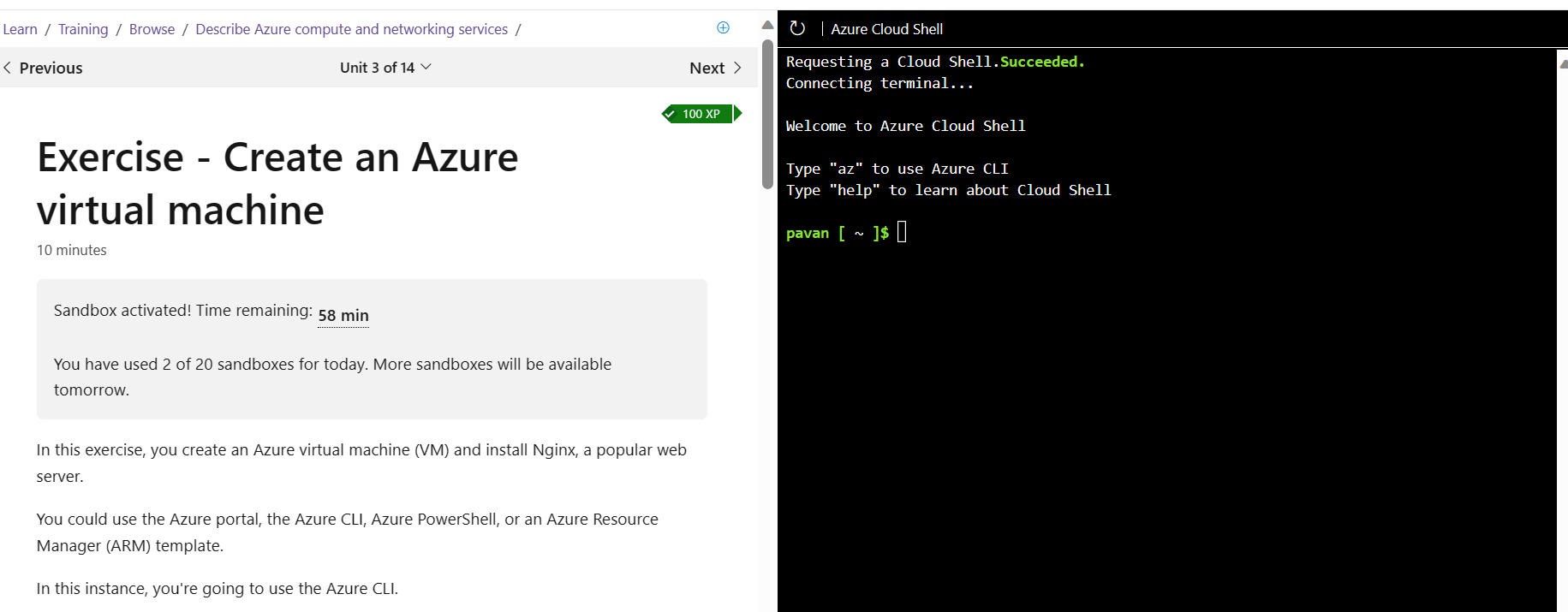Click the sandbox usage notice text
1568x612 pixels.
[332, 377]
